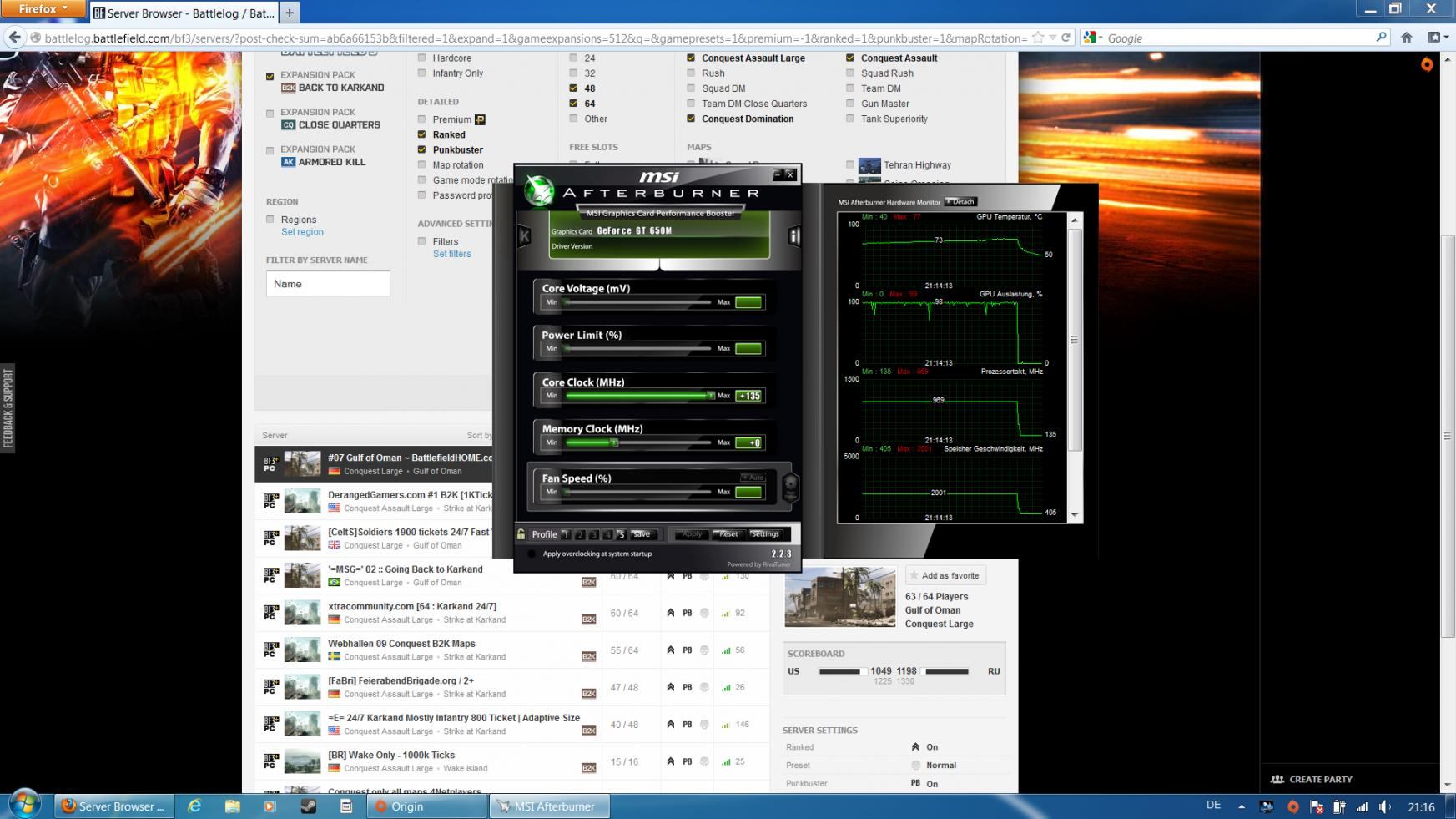This screenshot has height=819, width=1456.
Task: Open Origin tray icon
Action: (1292, 806)
